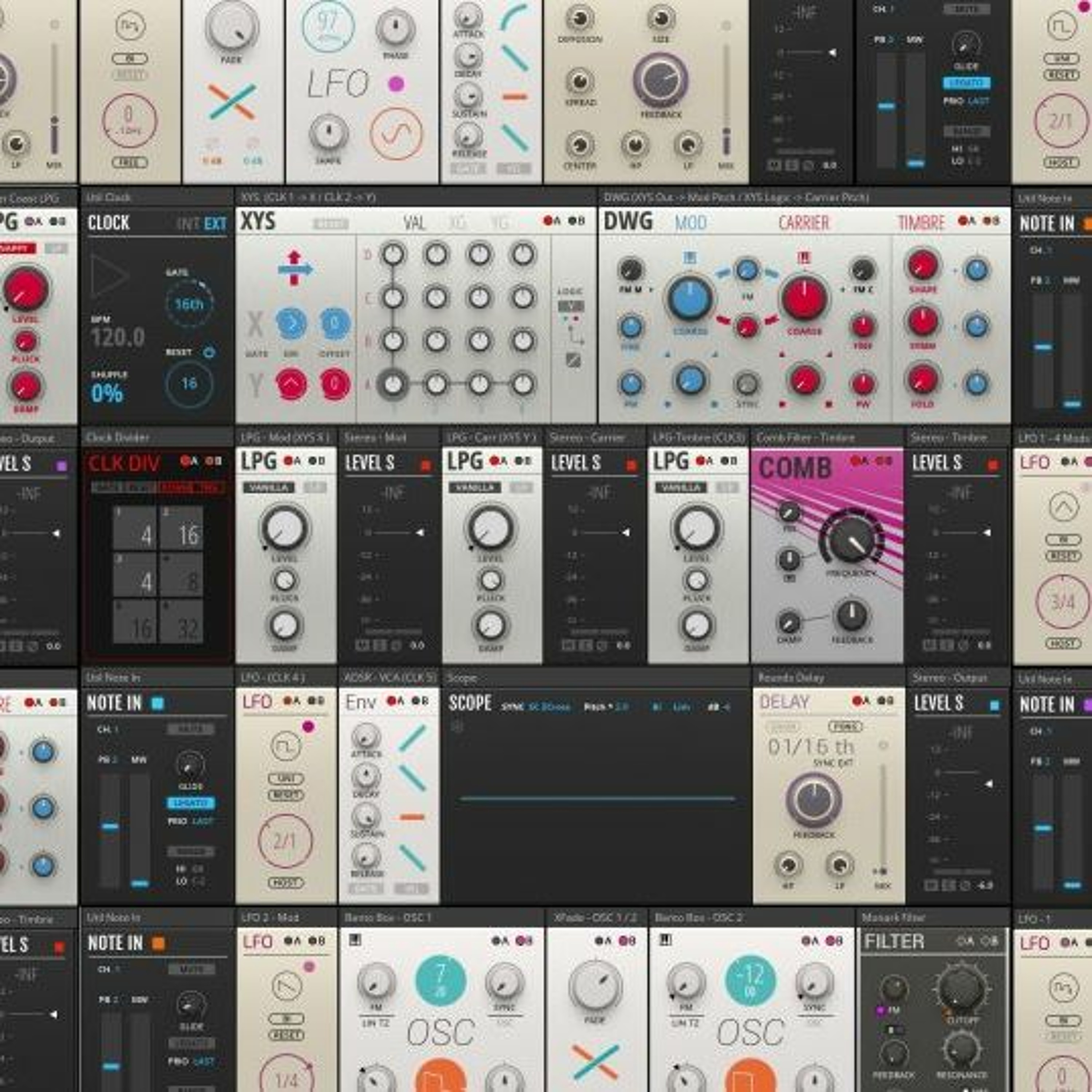Click the square waveform icon in LFO (CLK 4)
1092x1092 pixels.
(x=286, y=745)
